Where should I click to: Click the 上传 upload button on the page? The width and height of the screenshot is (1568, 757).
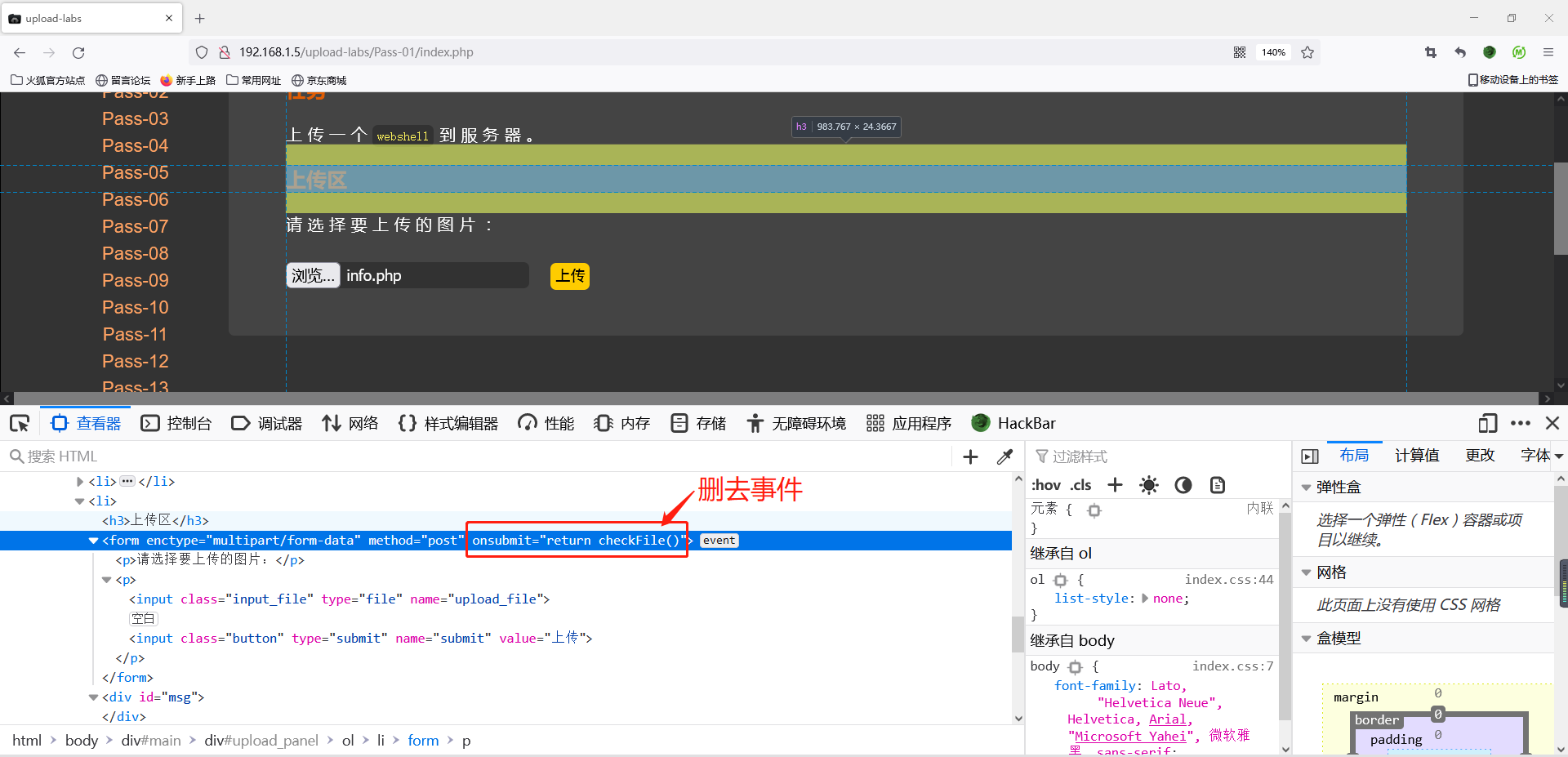point(569,276)
